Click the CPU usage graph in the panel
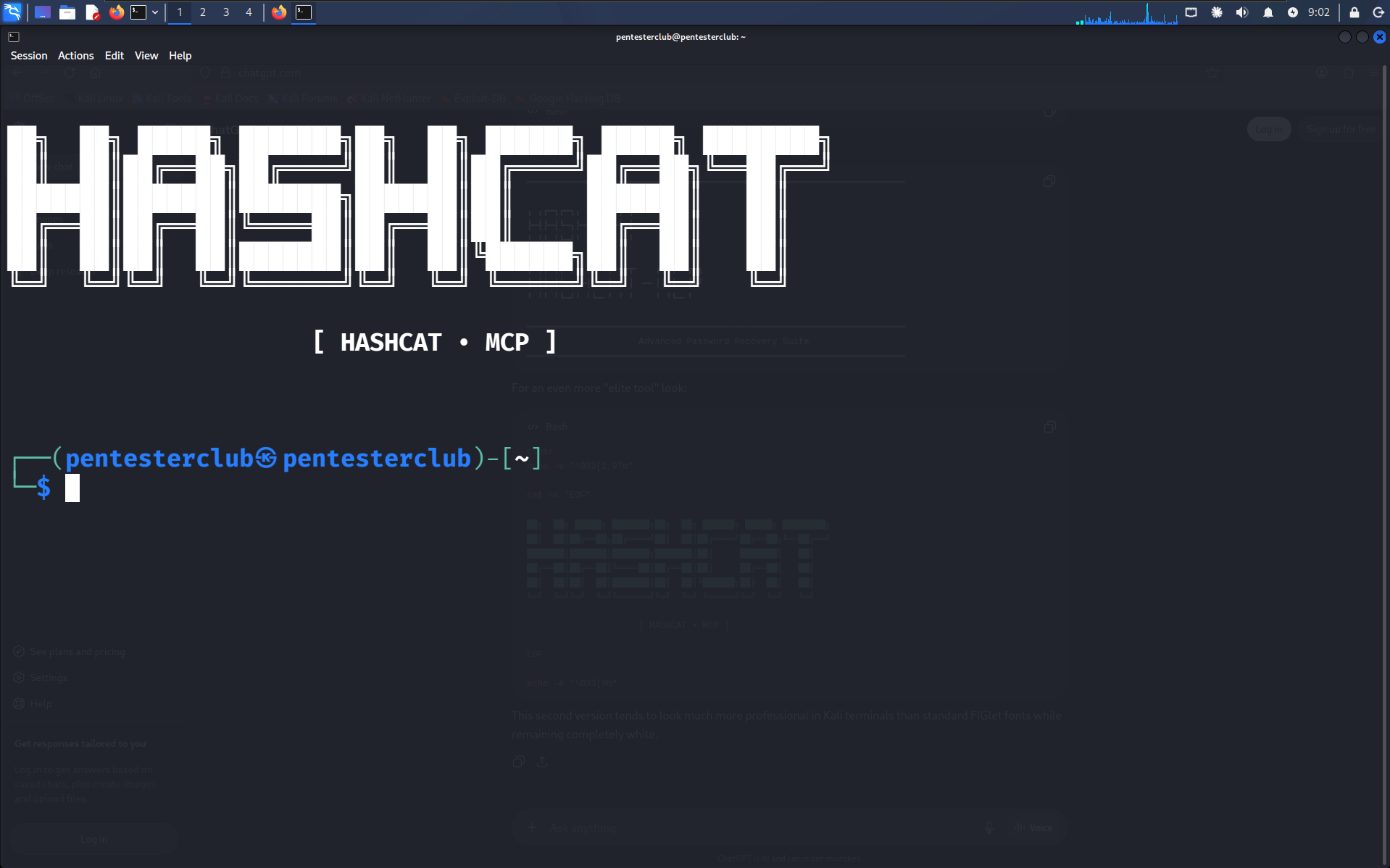Screen dimensions: 1390x868 click(1126, 13)
